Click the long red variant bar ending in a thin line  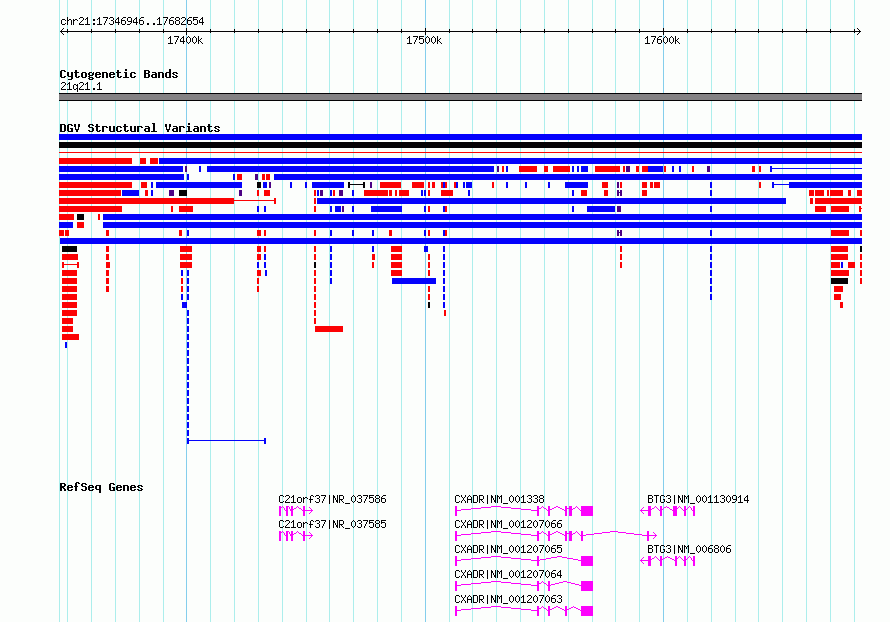[x=167, y=201]
